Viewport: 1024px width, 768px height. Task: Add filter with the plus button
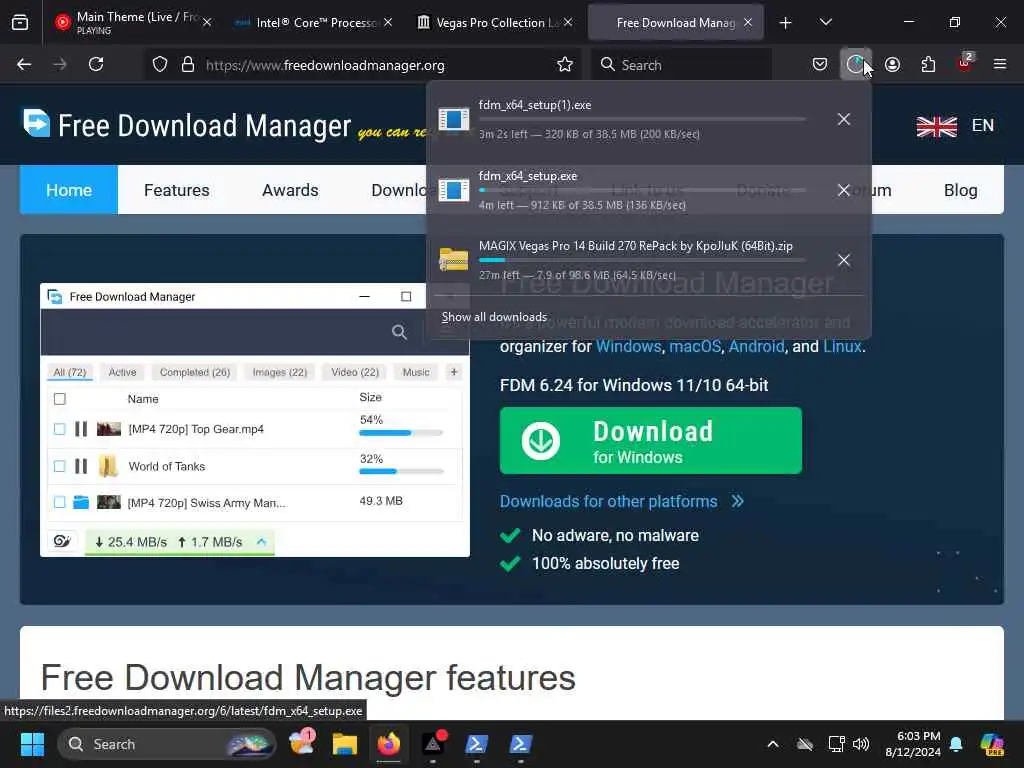(454, 372)
